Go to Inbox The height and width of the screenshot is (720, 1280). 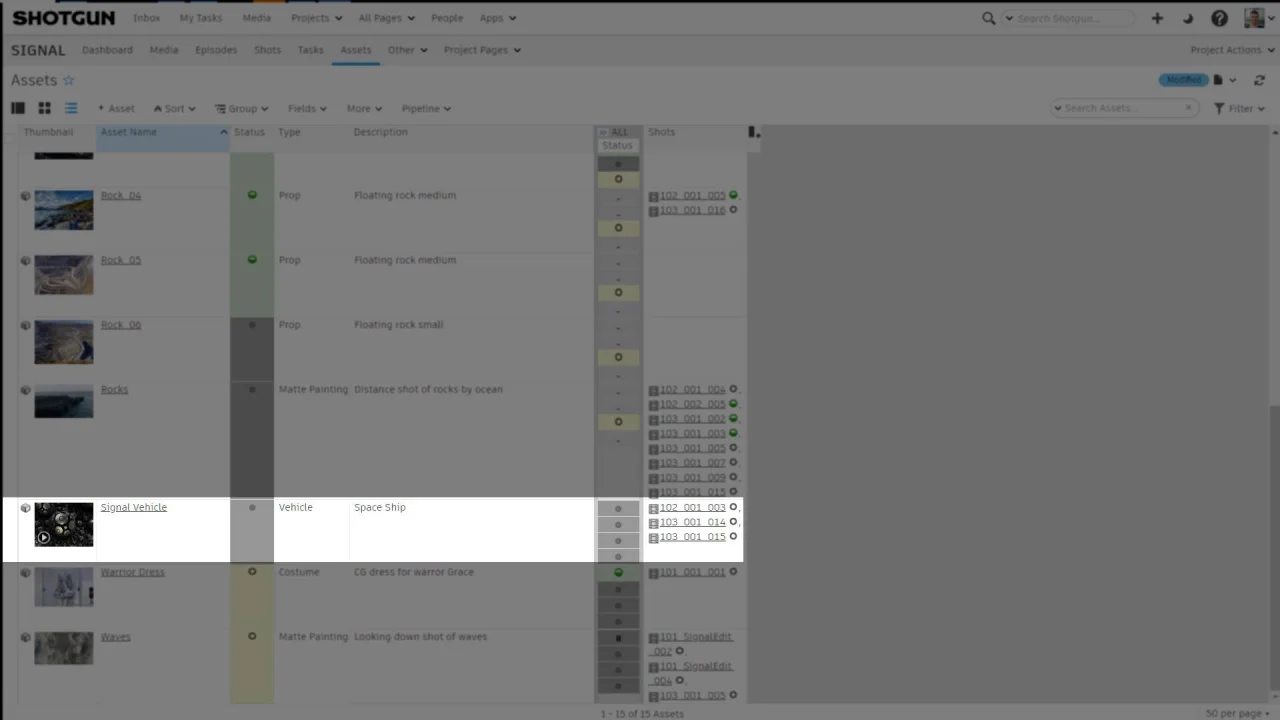tap(146, 18)
